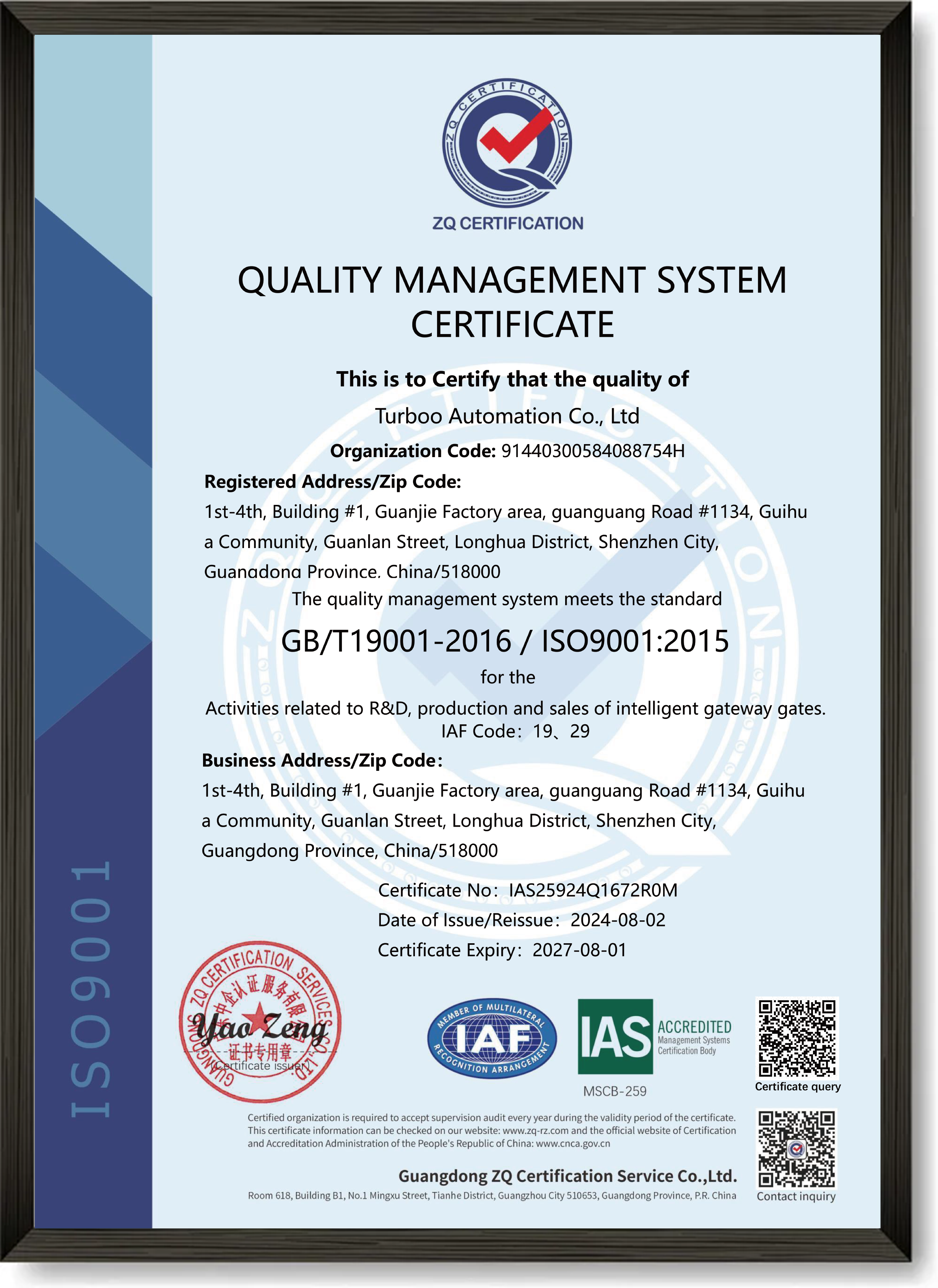Click certificate number IAS25924Q1672R0M

tap(593, 890)
